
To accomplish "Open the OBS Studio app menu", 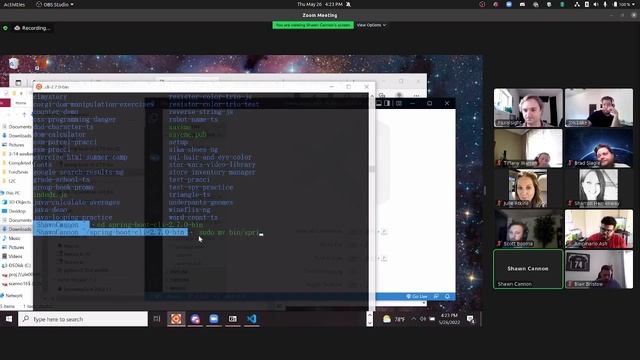I will click(x=55, y=4).
